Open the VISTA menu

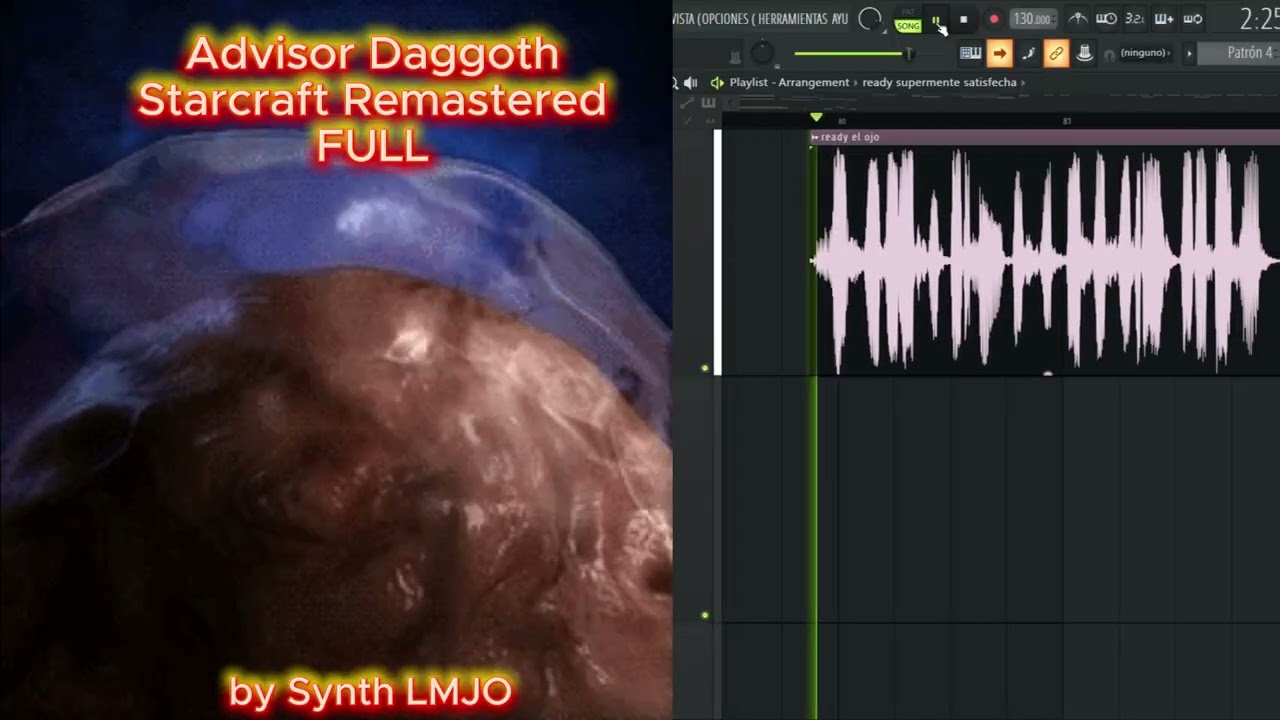[x=685, y=19]
